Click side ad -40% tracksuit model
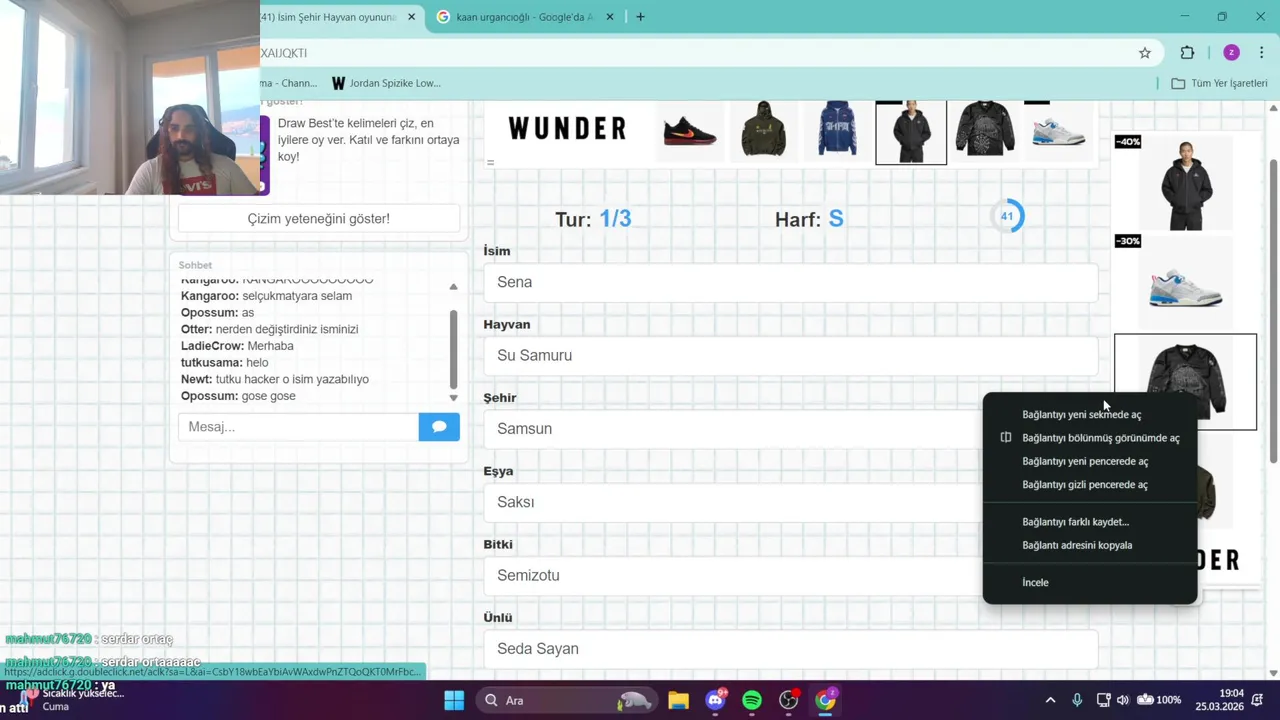Screen dimensions: 1280x720 coord(1185,182)
